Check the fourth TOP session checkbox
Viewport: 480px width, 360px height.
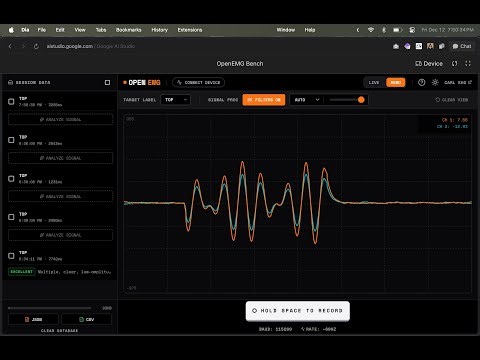tap(11, 217)
